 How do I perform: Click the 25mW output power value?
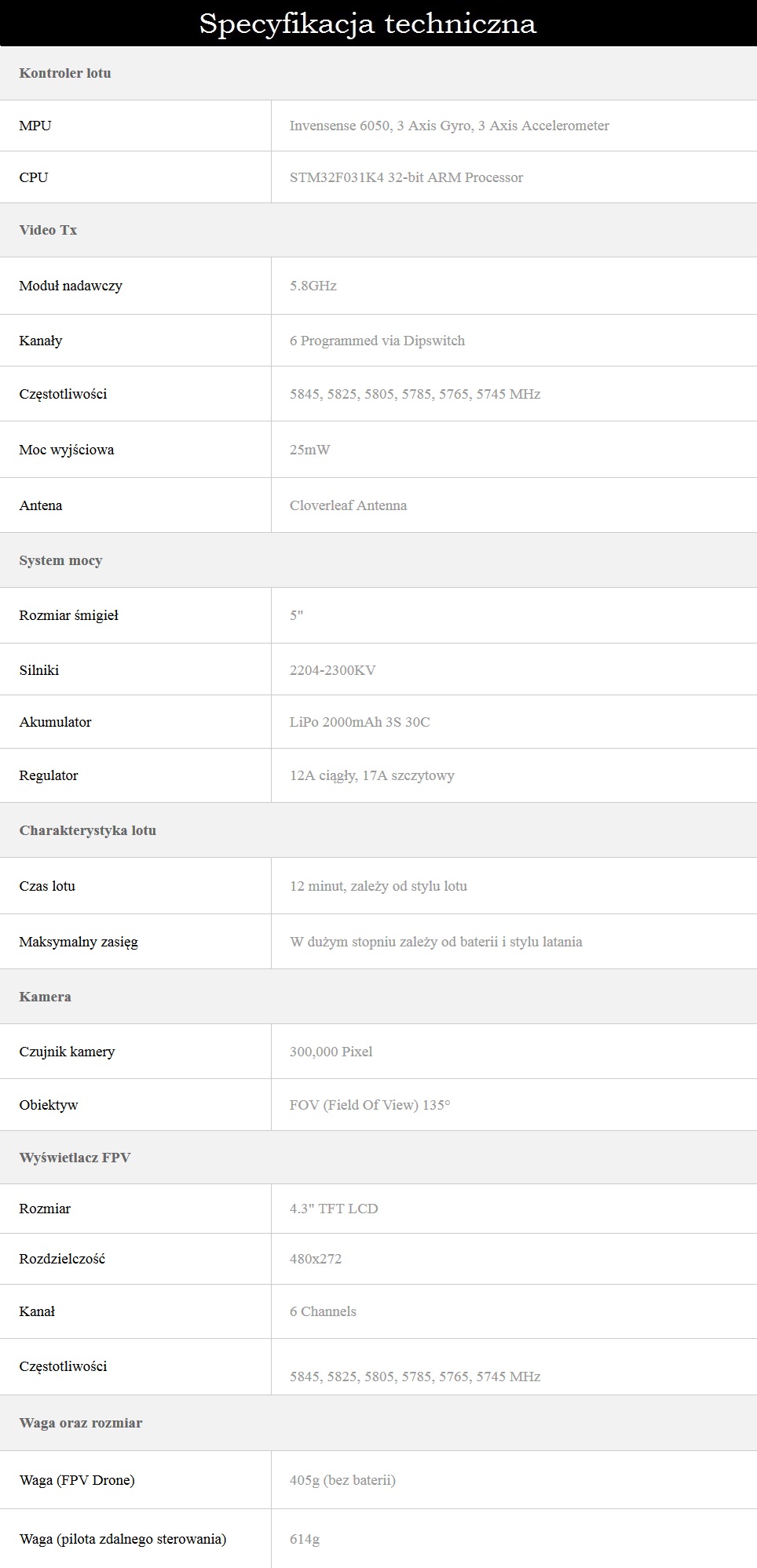(x=309, y=450)
